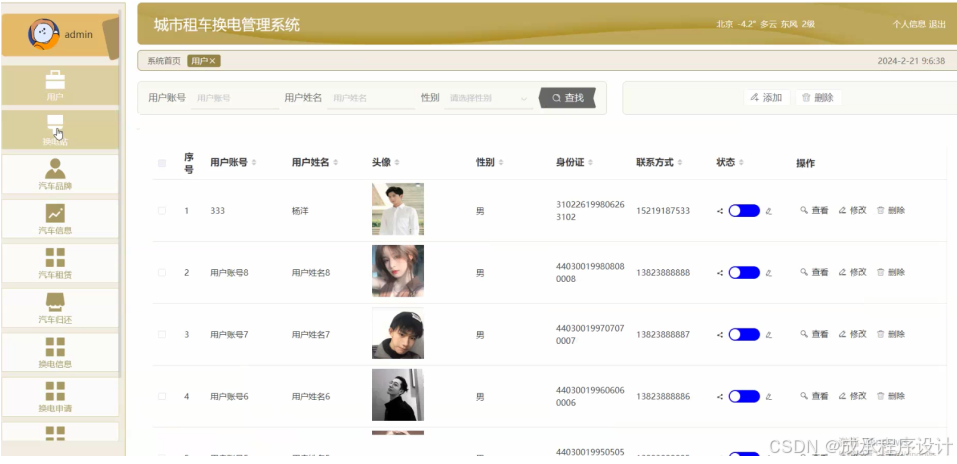Sort table by 身份证 column arrows
Image resolution: width=957 pixels, height=464 pixels.
tap(591, 162)
